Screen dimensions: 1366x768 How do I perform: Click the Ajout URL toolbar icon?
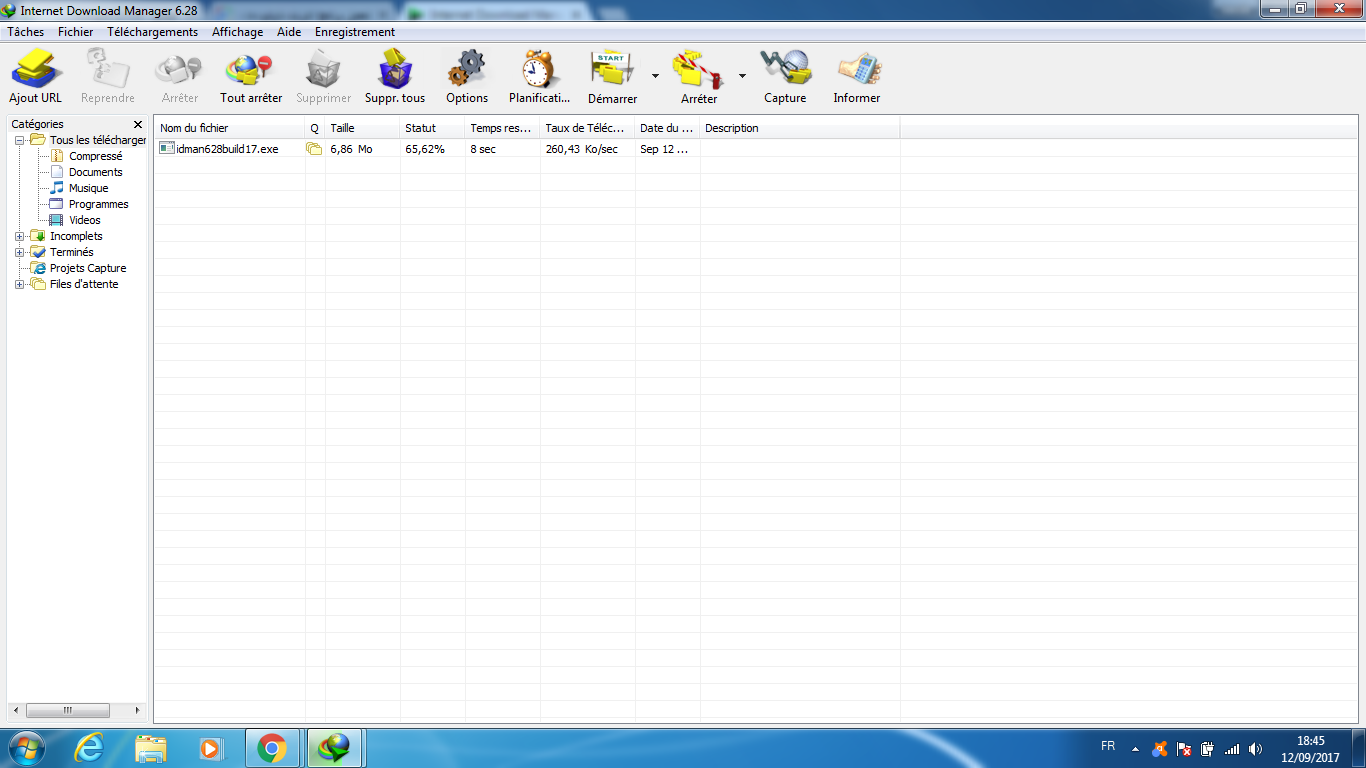pos(36,69)
